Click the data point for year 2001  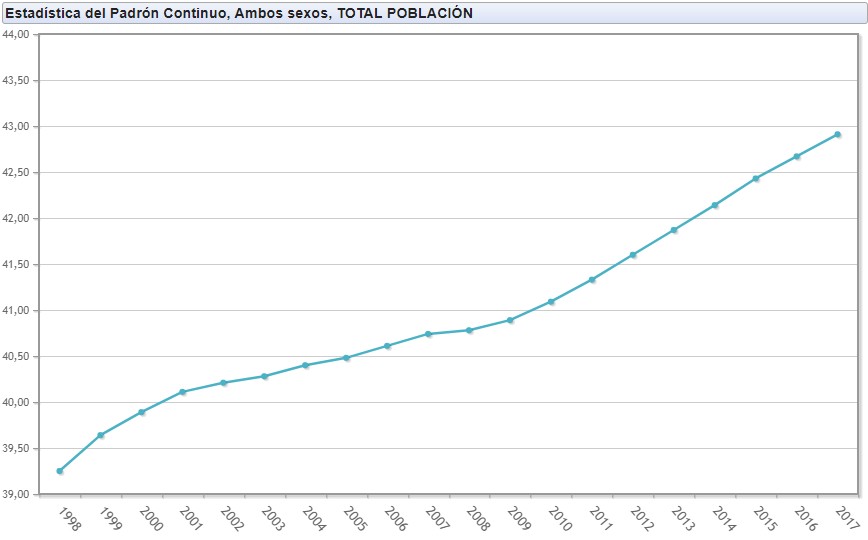183,392
